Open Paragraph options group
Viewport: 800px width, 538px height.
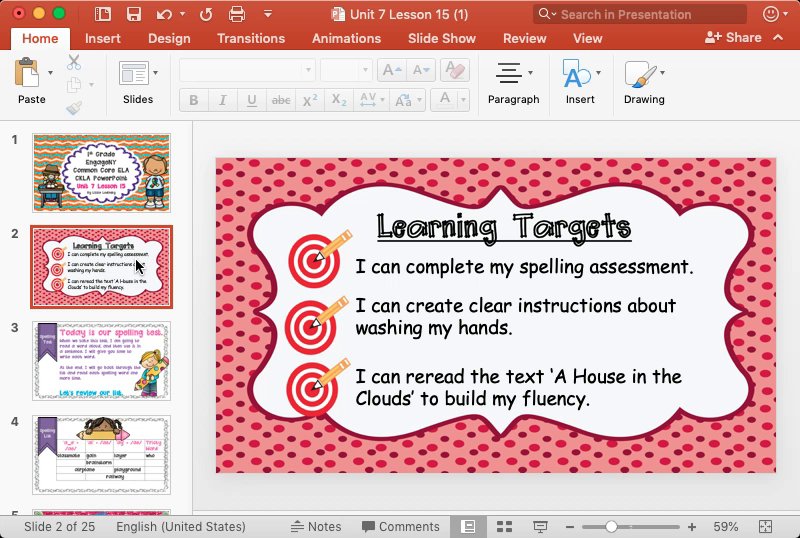click(513, 82)
